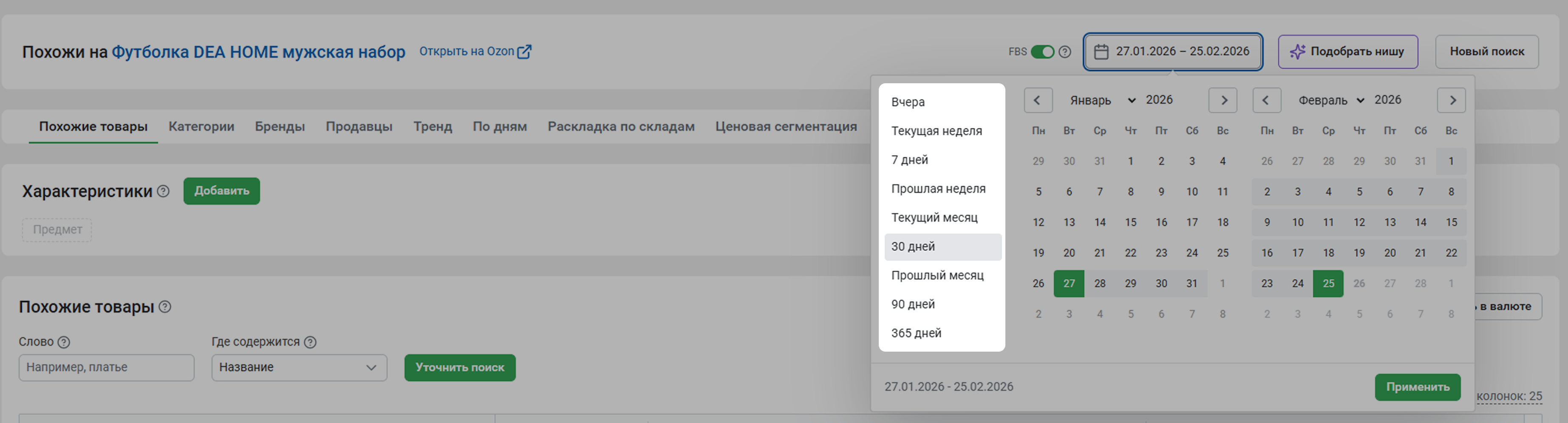Expand the Январь month dropdown
Image resolution: width=1568 pixels, height=423 pixels.
click(x=1102, y=100)
